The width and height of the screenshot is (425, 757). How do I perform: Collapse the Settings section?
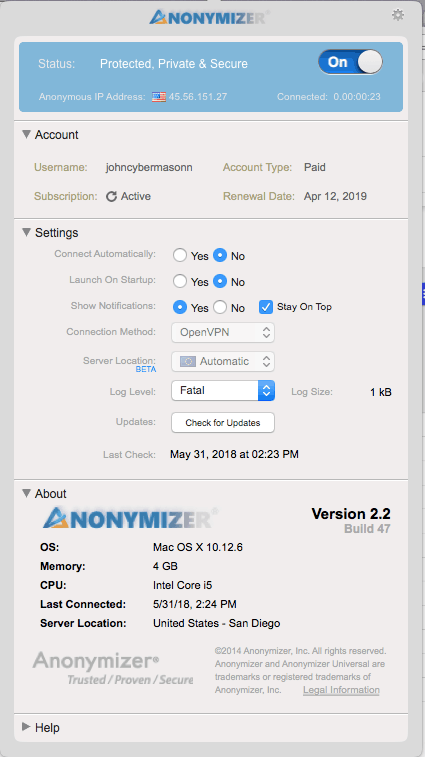(27, 232)
